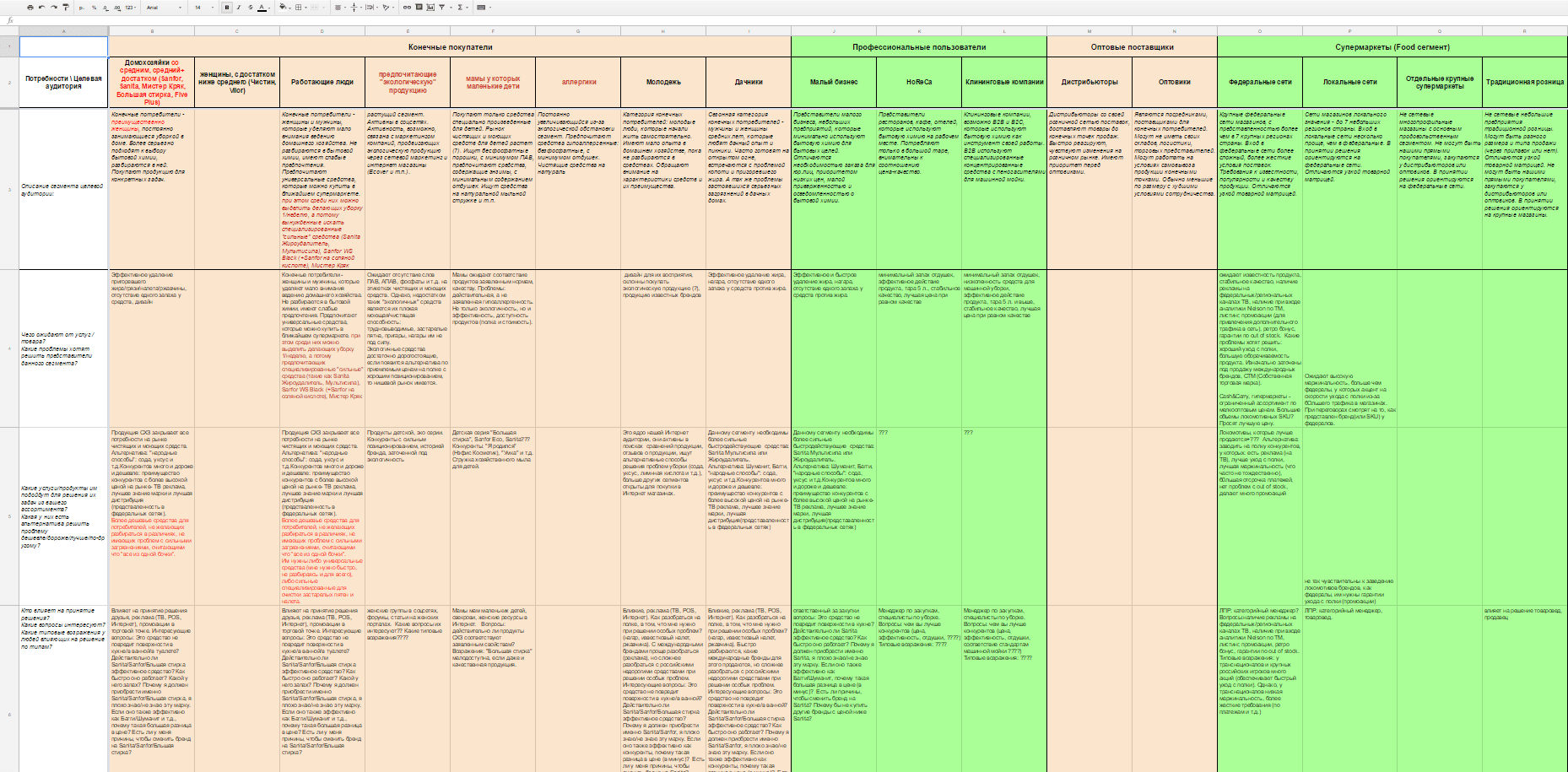
Task: Select 'Кто влияет на принятие решения?' row label
Action: 63,688
